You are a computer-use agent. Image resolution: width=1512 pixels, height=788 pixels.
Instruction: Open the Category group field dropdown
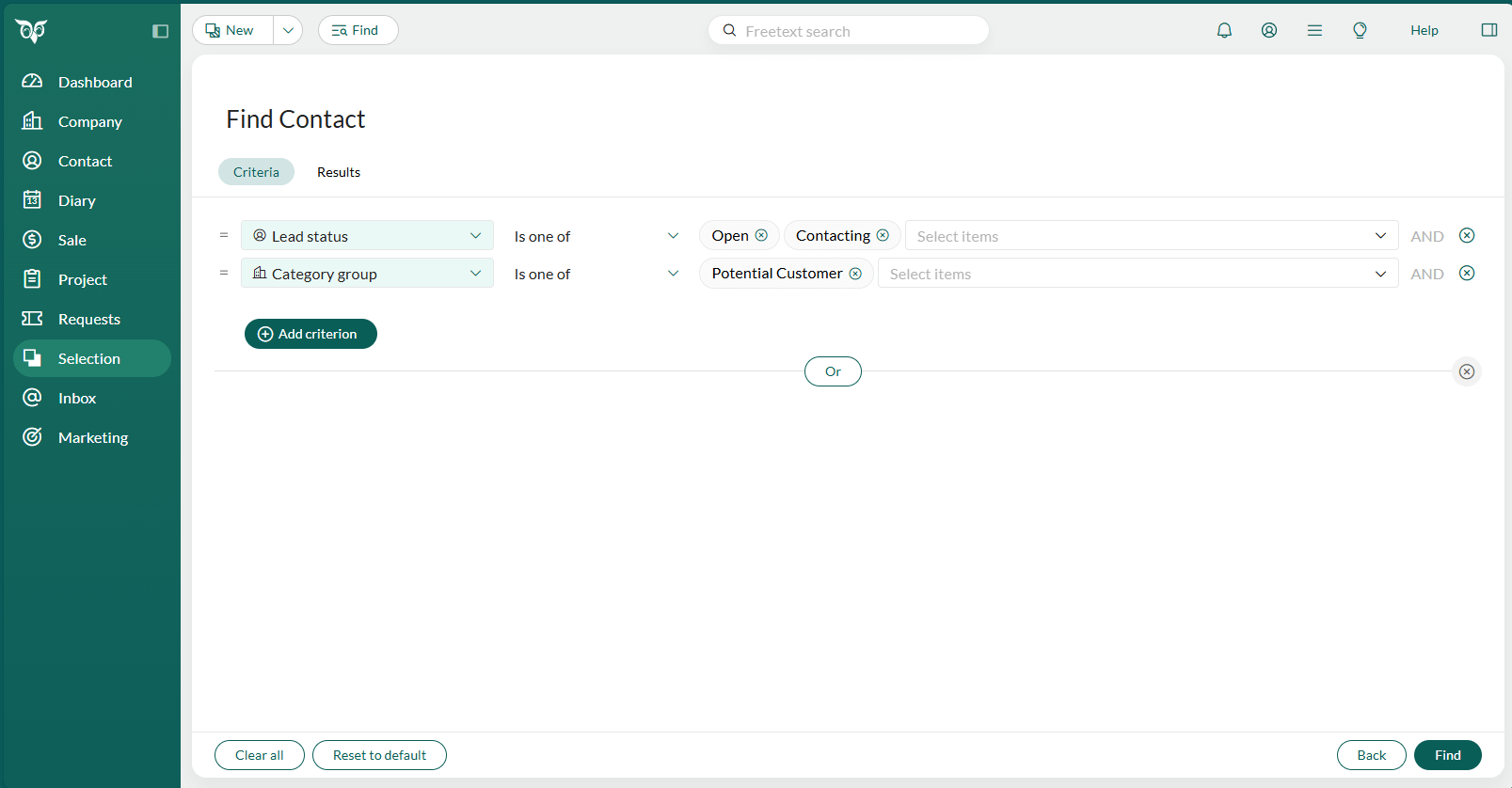[x=367, y=273]
